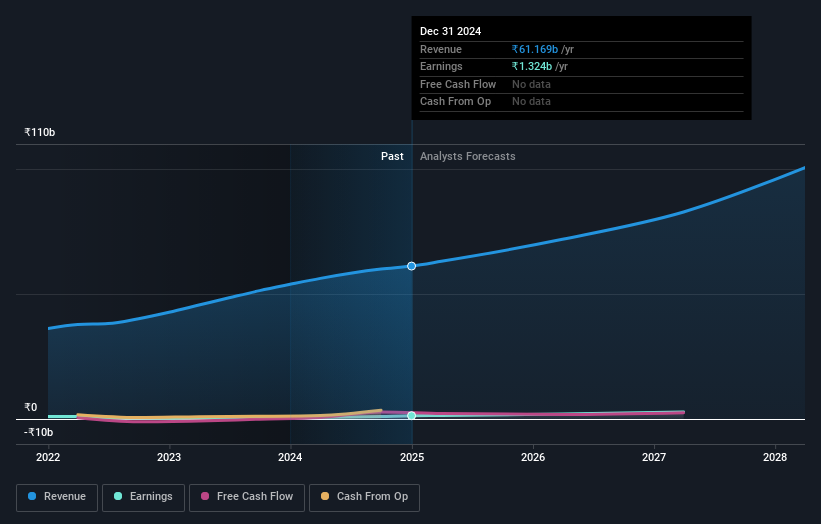The height and width of the screenshot is (524, 821).
Task: Click the -₹10b y-axis label
Action: (x=38, y=432)
